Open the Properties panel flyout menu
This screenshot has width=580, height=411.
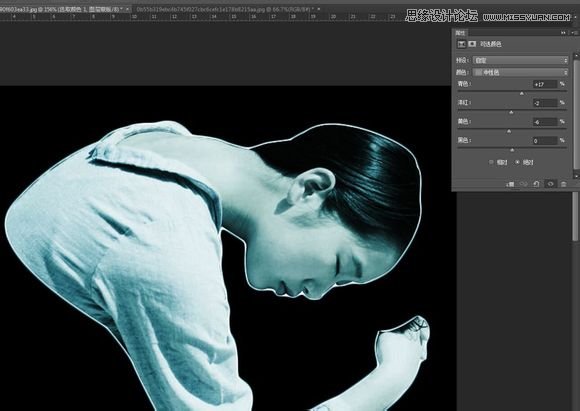click(x=574, y=33)
